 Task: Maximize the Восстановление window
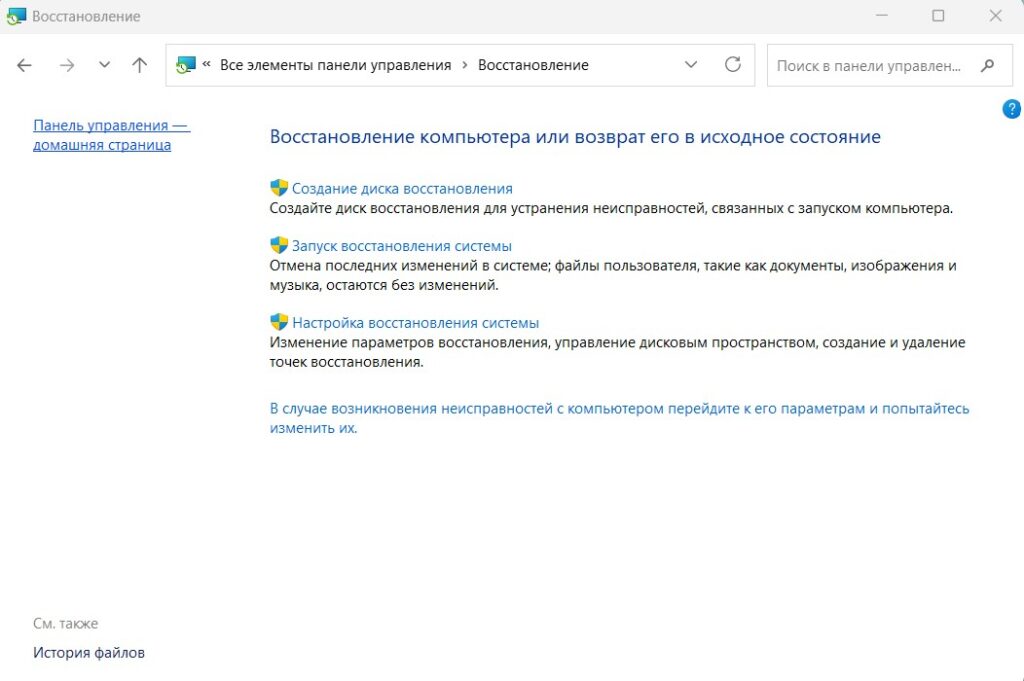[x=938, y=16]
